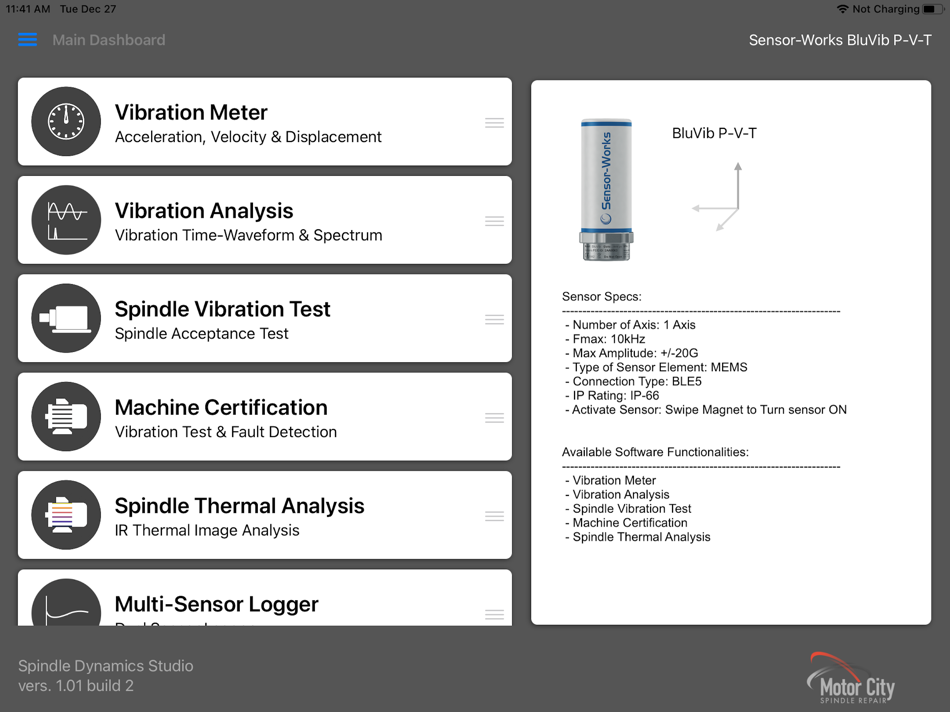Click the battery status icon
Viewport: 950px width, 712px height.
932,9
